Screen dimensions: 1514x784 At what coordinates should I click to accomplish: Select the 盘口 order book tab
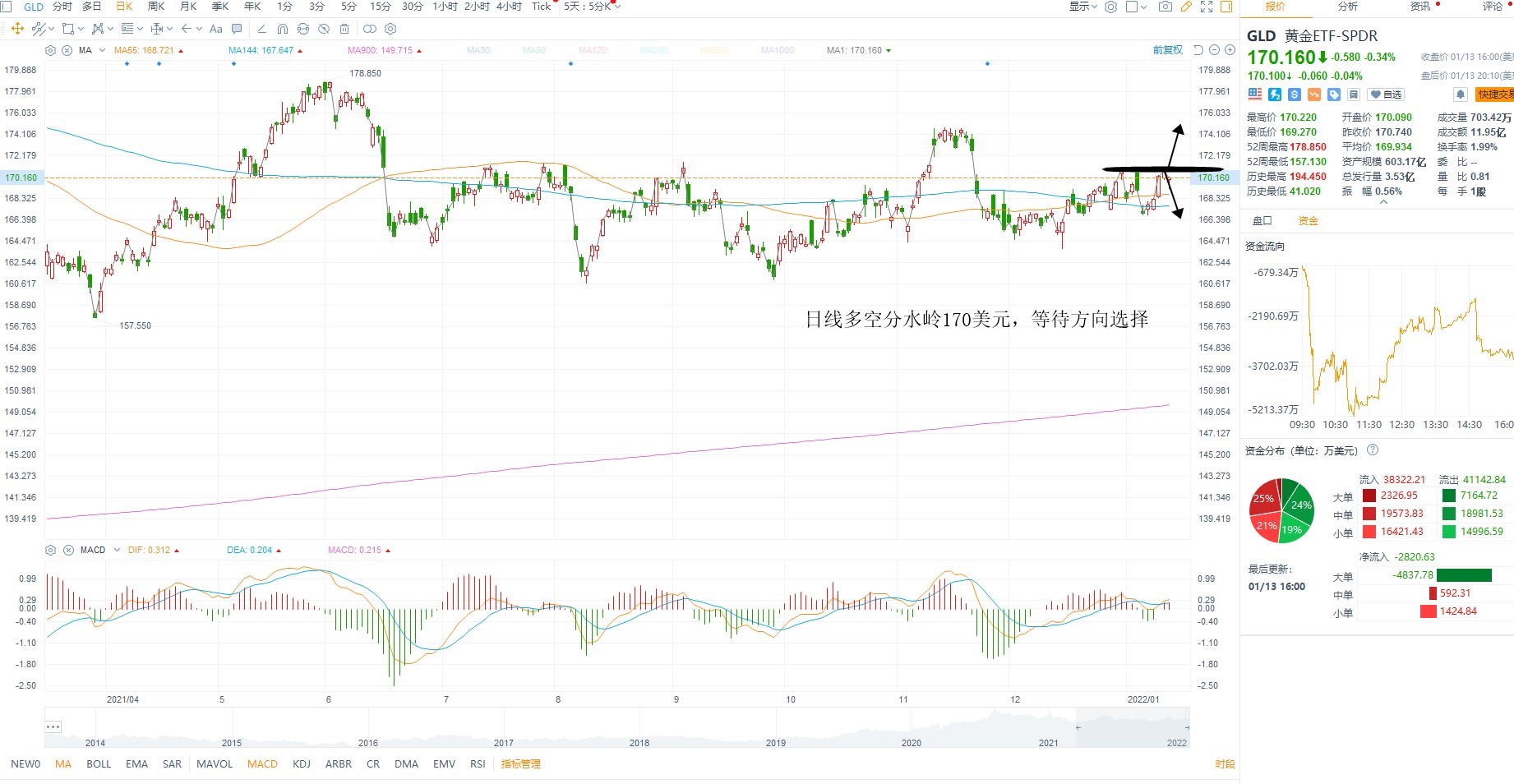tap(1262, 221)
